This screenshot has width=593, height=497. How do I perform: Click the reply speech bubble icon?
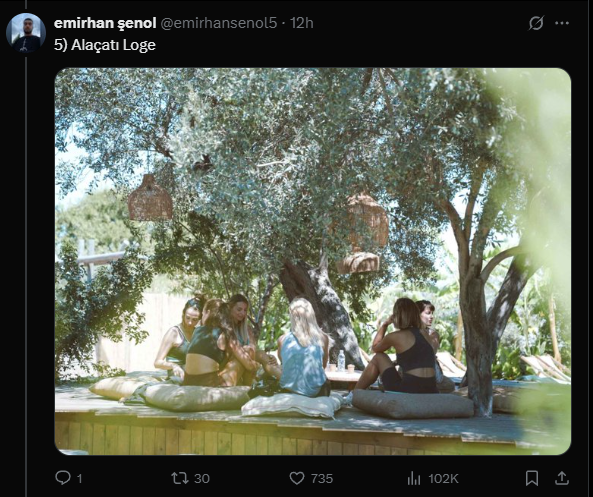click(x=63, y=478)
